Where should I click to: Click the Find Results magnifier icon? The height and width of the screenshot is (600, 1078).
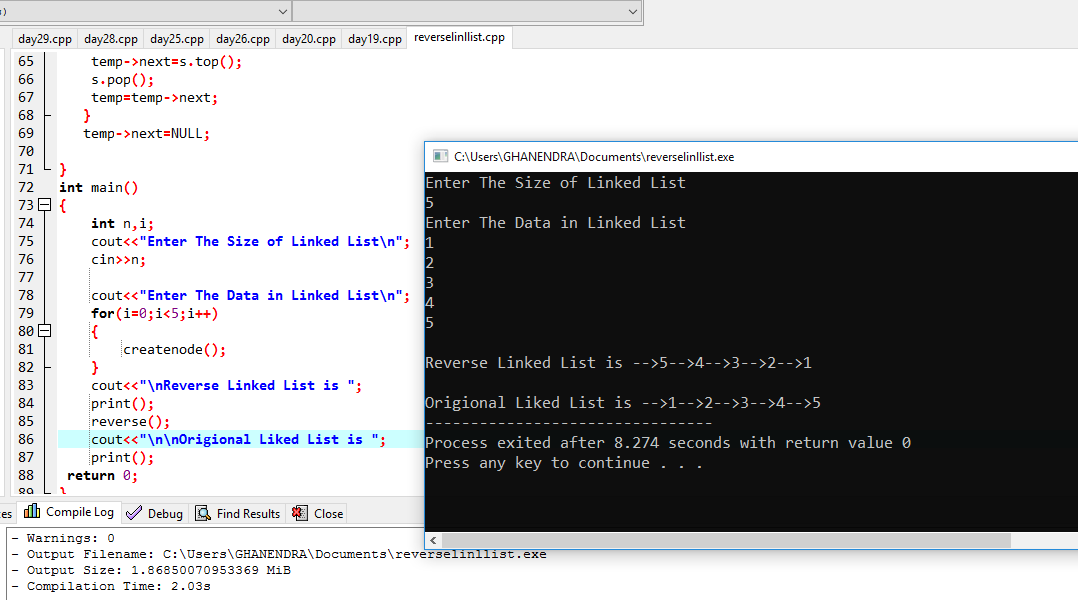coord(202,512)
